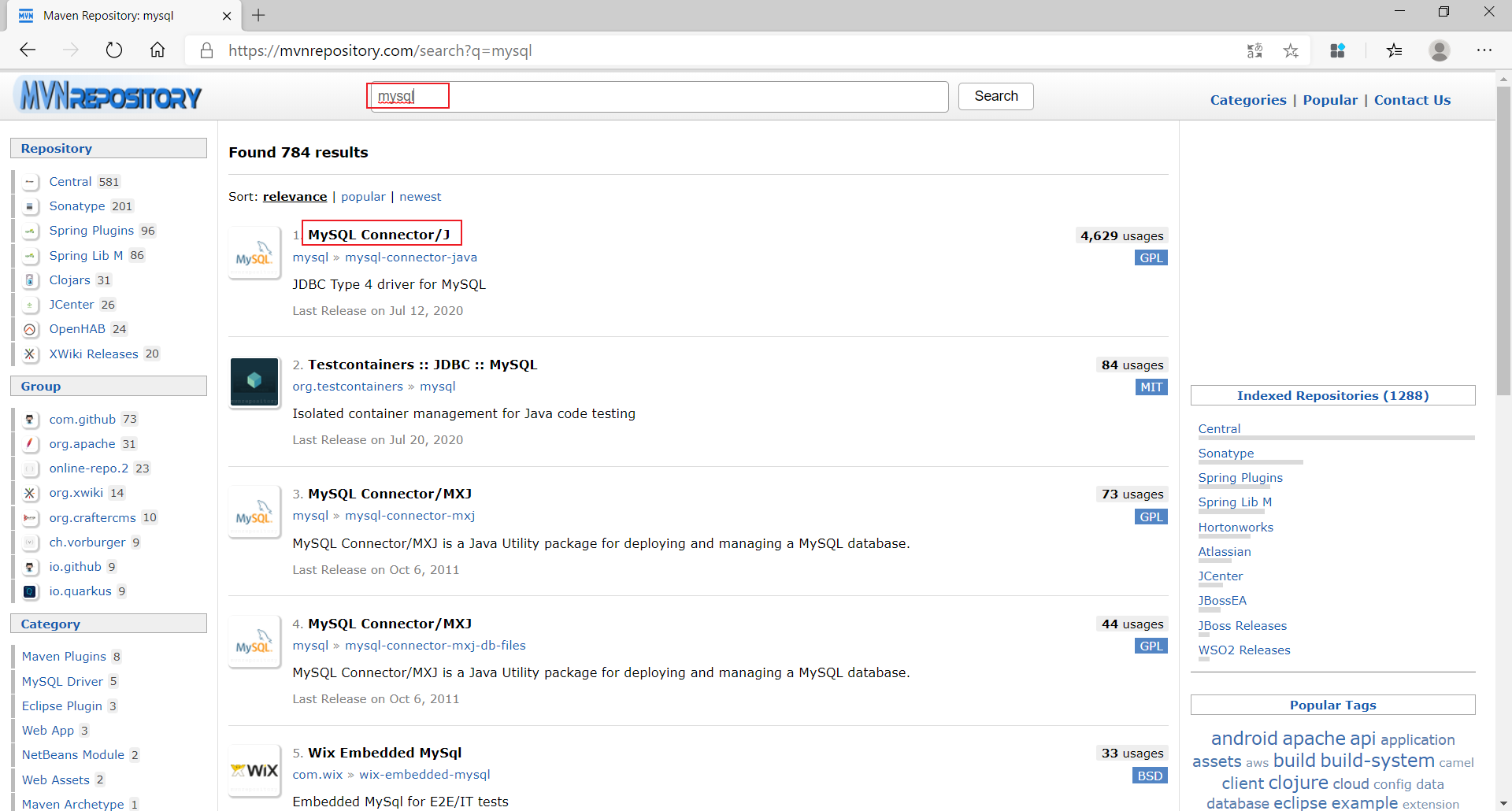Click the browser forward arrow

click(71, 50)
